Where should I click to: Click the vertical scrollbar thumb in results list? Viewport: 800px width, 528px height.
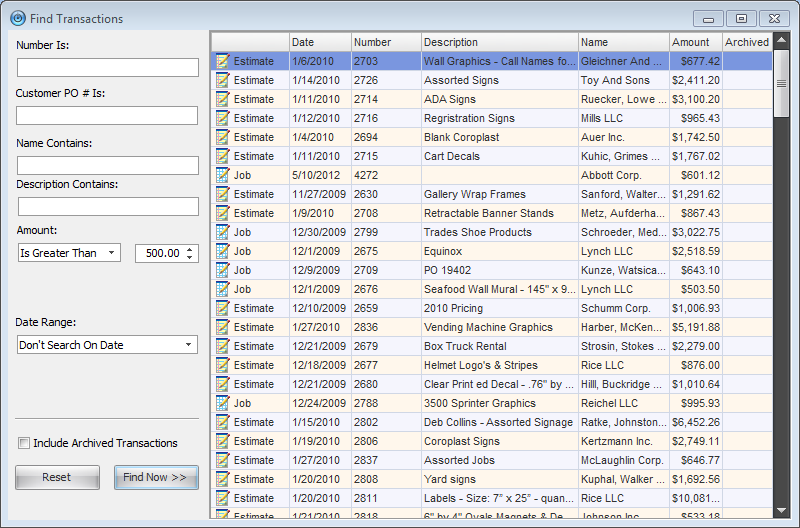(x=782, y=70)
